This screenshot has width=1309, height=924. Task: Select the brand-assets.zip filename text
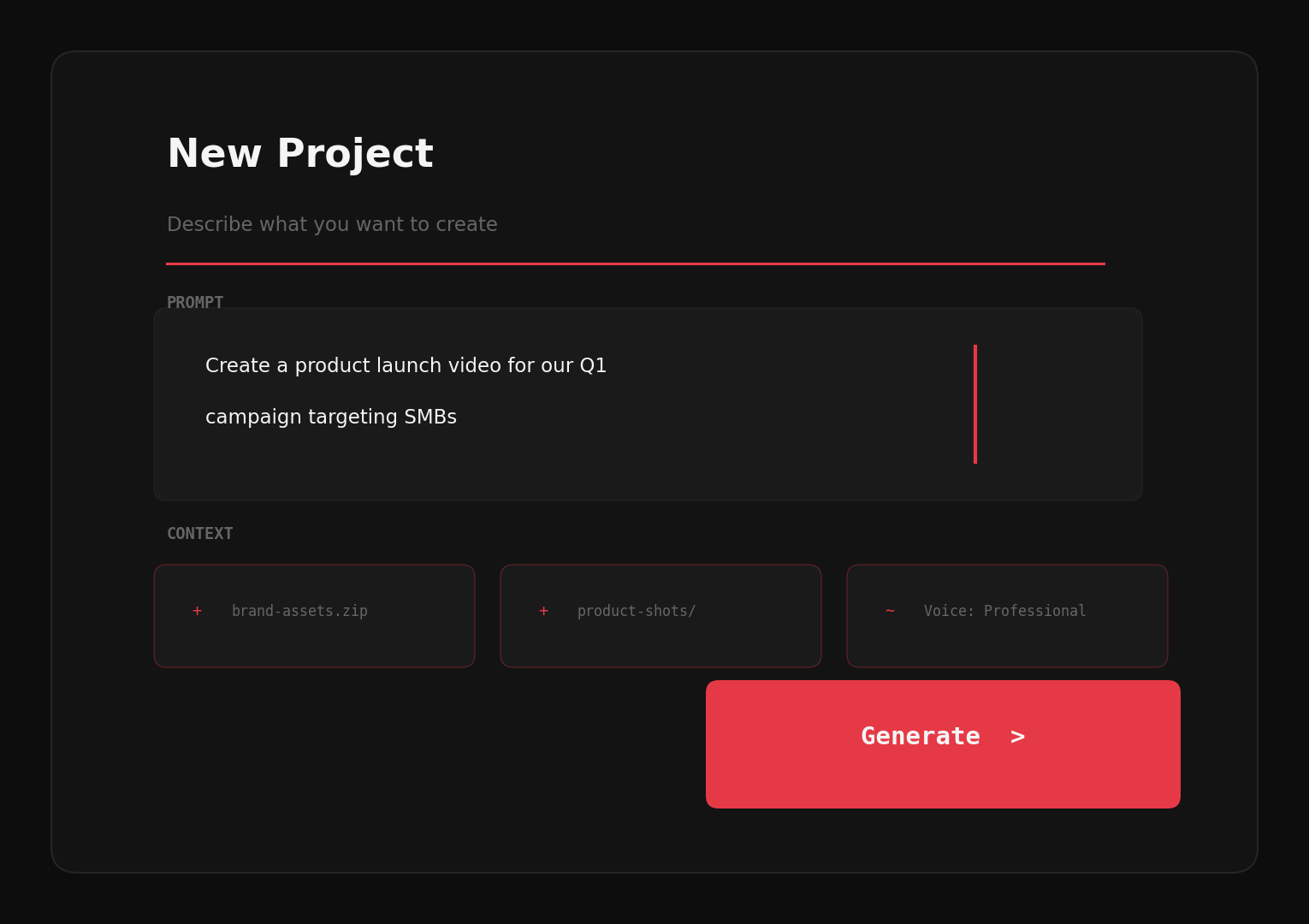(x=299, y=611)
